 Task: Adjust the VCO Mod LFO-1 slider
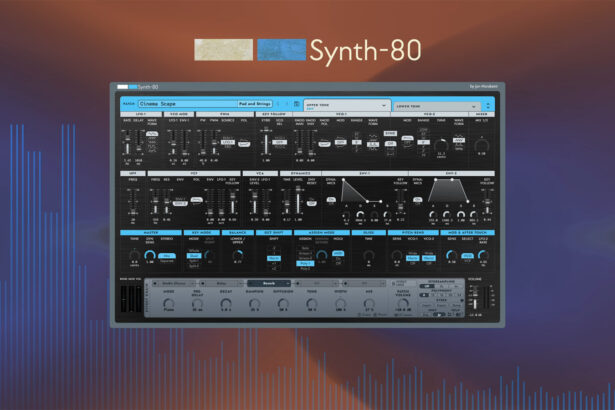[173, 143]
